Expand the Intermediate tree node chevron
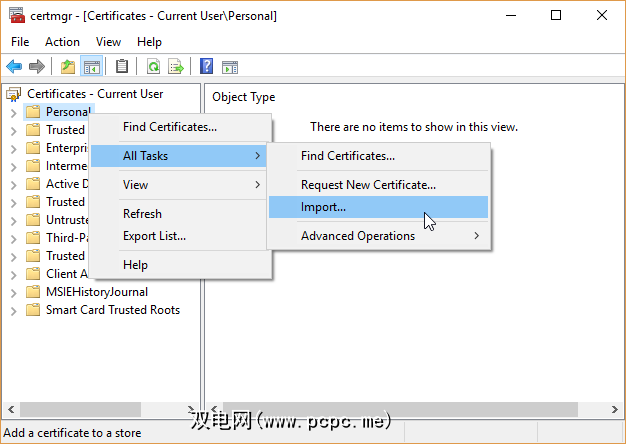The height and width of the screenshot is (444, 626). tap(14, 167)
